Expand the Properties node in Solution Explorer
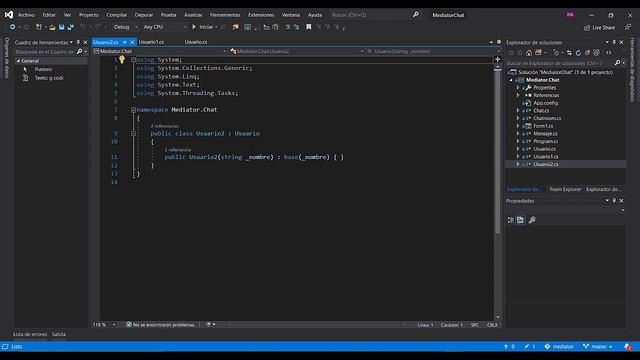640x360 pixels. click(518, 88)
